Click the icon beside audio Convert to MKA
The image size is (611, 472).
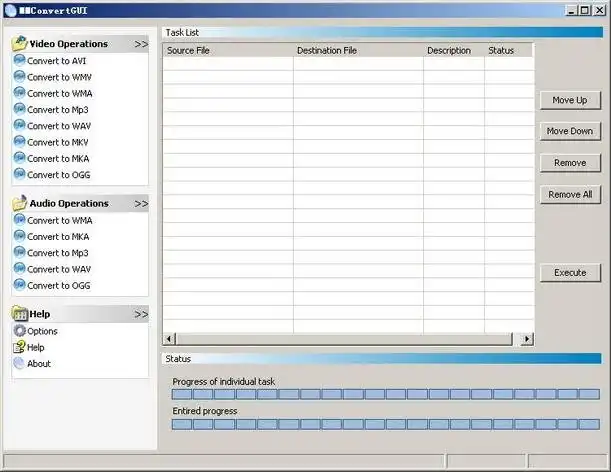[19, 236]
